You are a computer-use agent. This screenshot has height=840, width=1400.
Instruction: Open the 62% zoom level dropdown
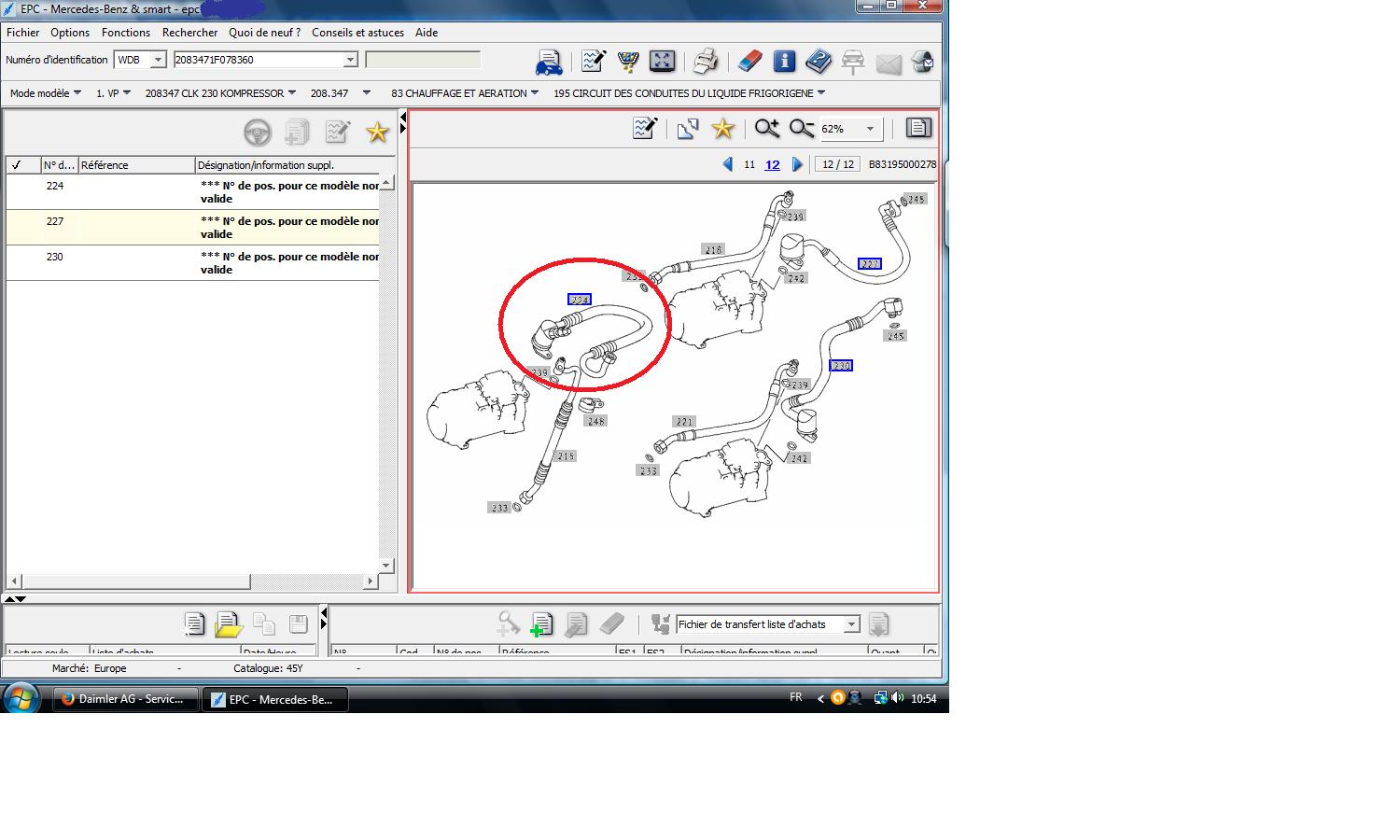click(870, 129)
